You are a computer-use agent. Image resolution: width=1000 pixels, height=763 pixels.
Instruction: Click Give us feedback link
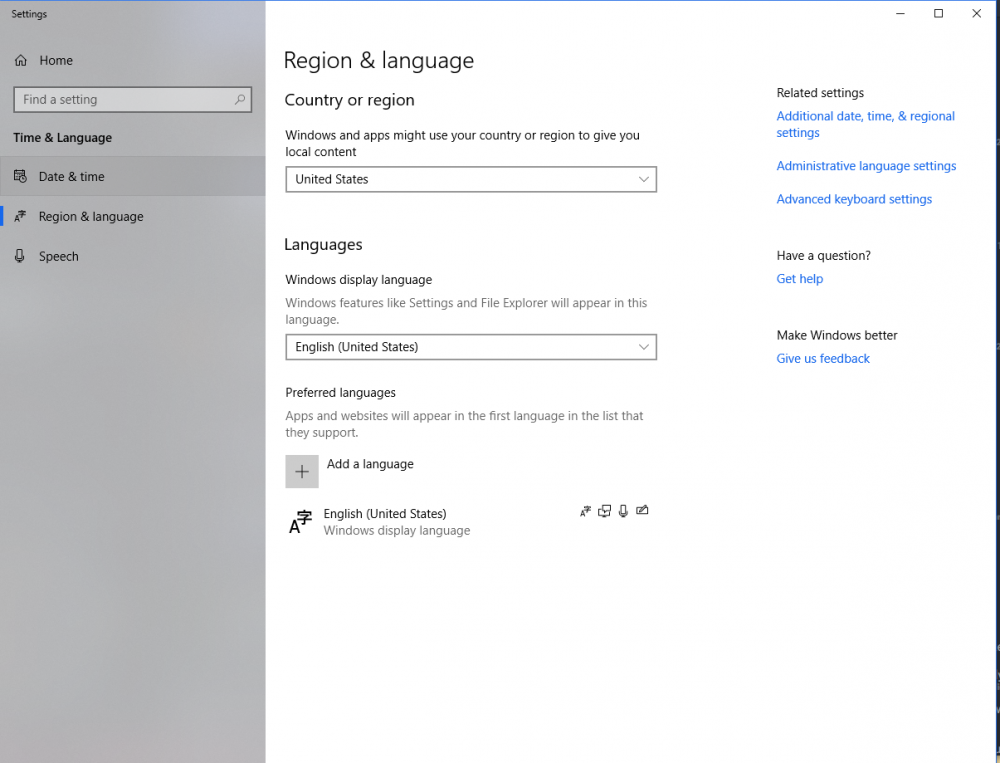[823, 359]
